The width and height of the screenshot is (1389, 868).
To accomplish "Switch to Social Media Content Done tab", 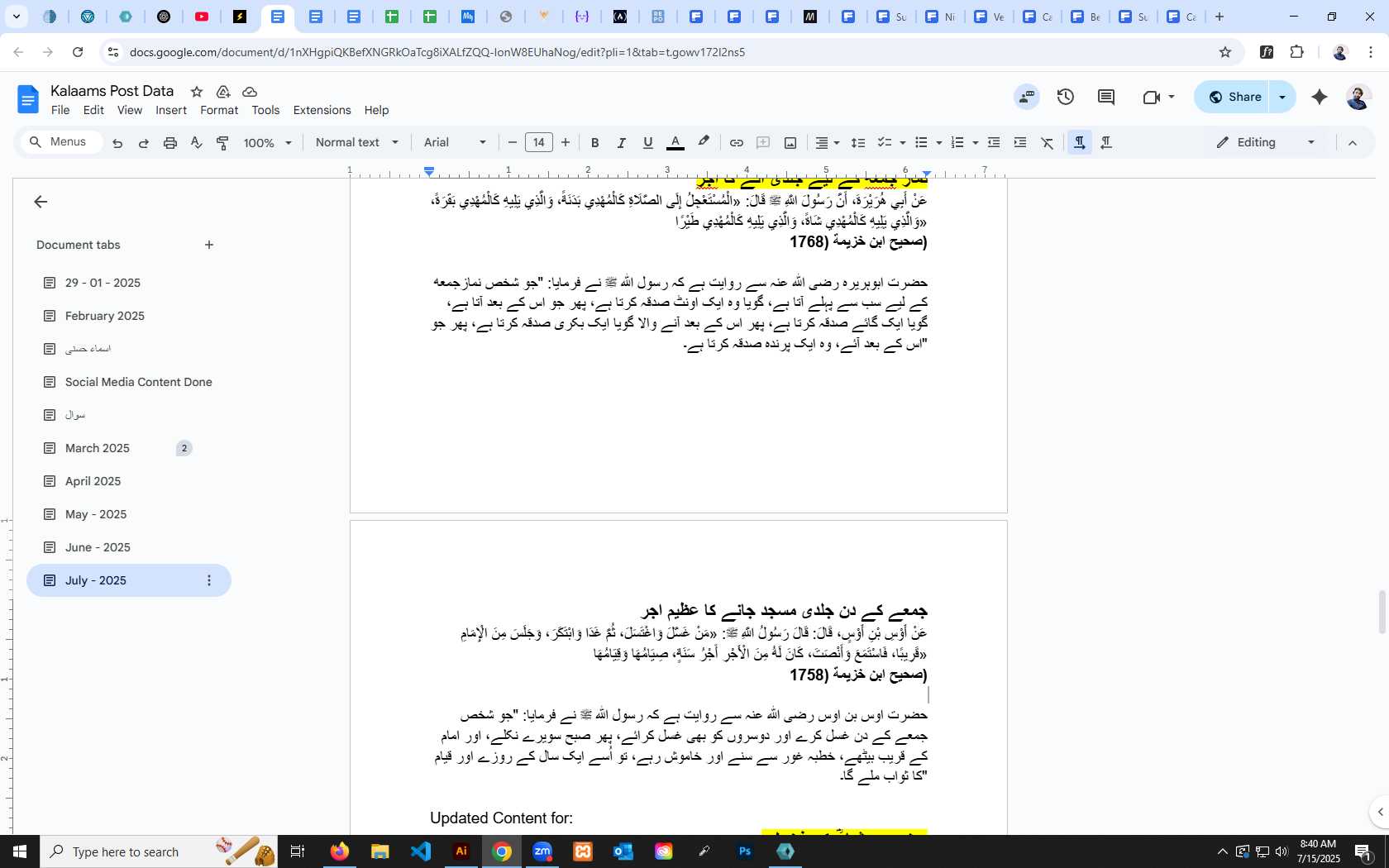I will [x=128, y=382].
